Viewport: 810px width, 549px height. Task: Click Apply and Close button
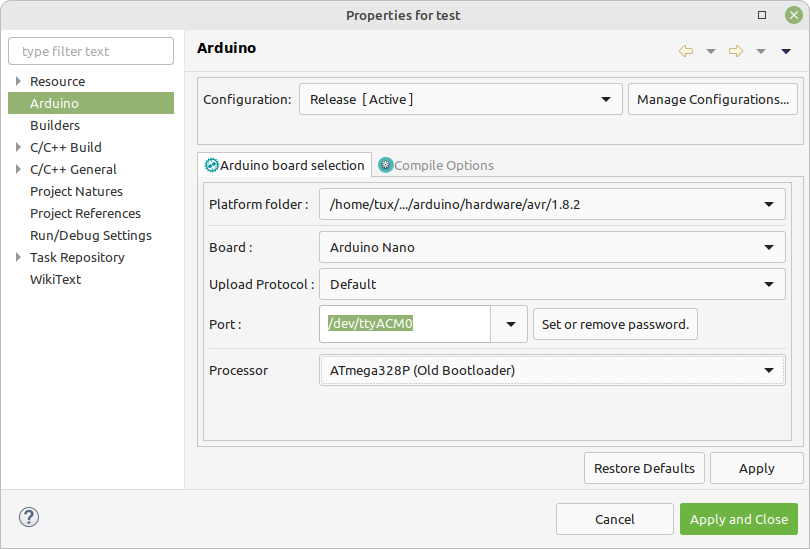[x=739, y=519]
